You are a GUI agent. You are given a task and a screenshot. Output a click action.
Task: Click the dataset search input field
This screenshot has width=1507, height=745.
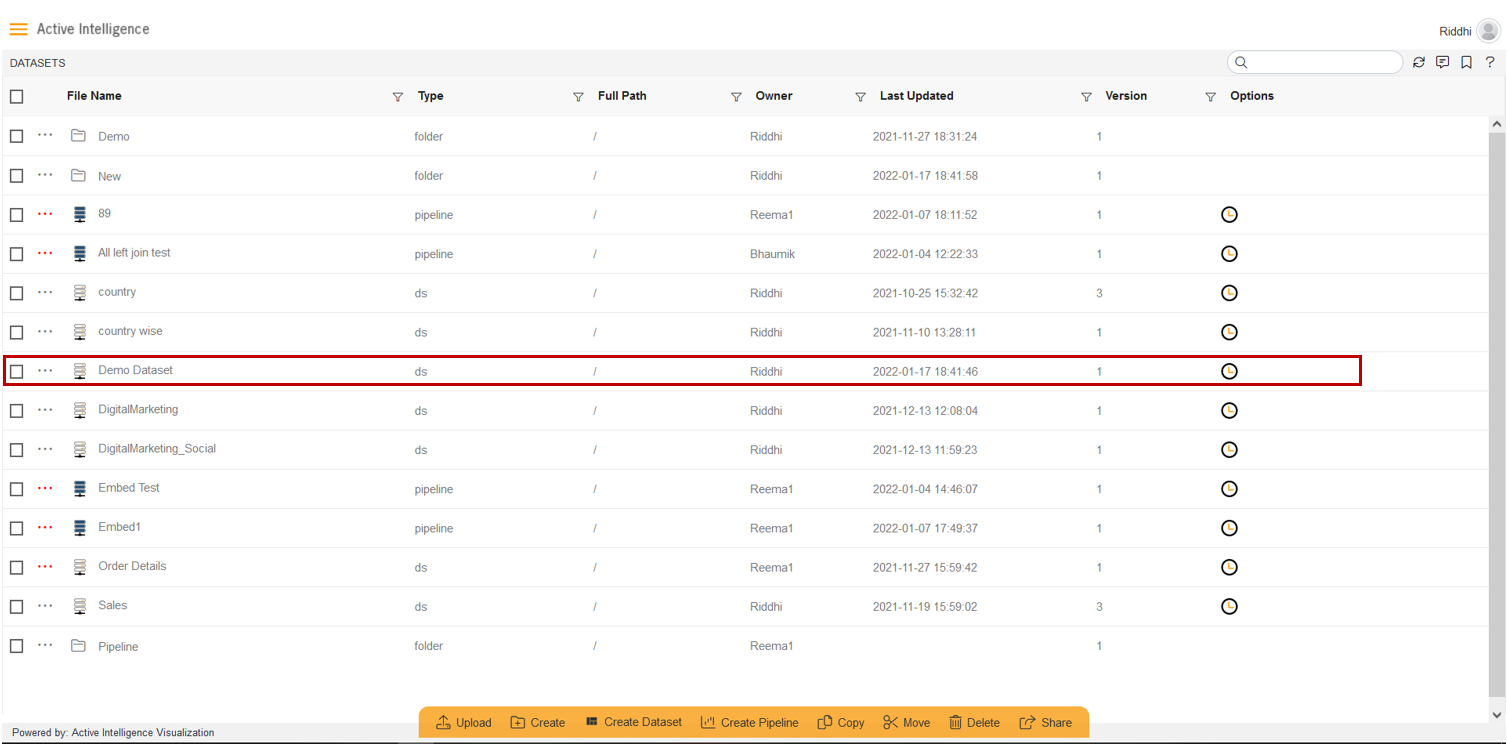1315,62
